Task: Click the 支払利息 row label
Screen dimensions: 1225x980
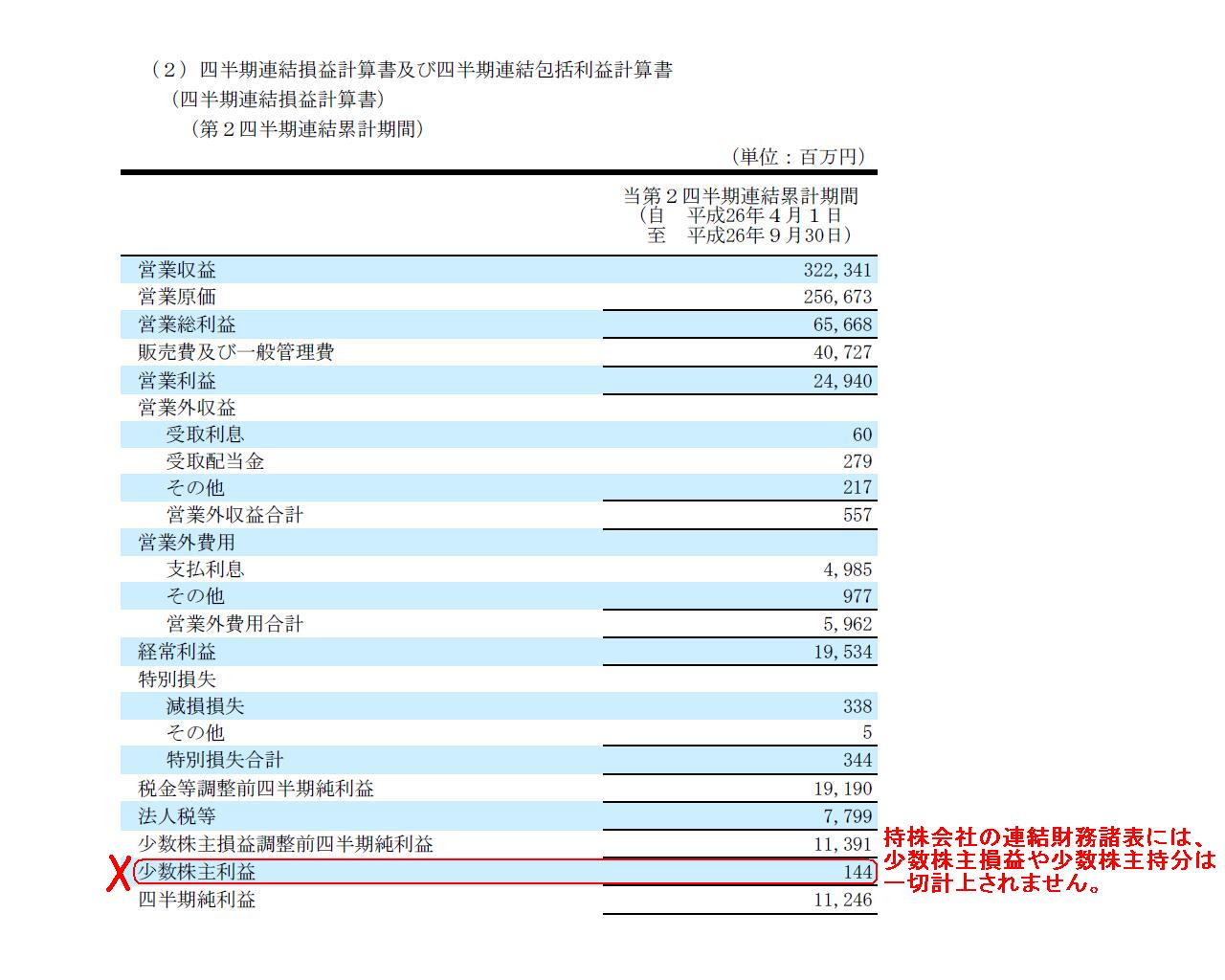Action: point(205,568)
